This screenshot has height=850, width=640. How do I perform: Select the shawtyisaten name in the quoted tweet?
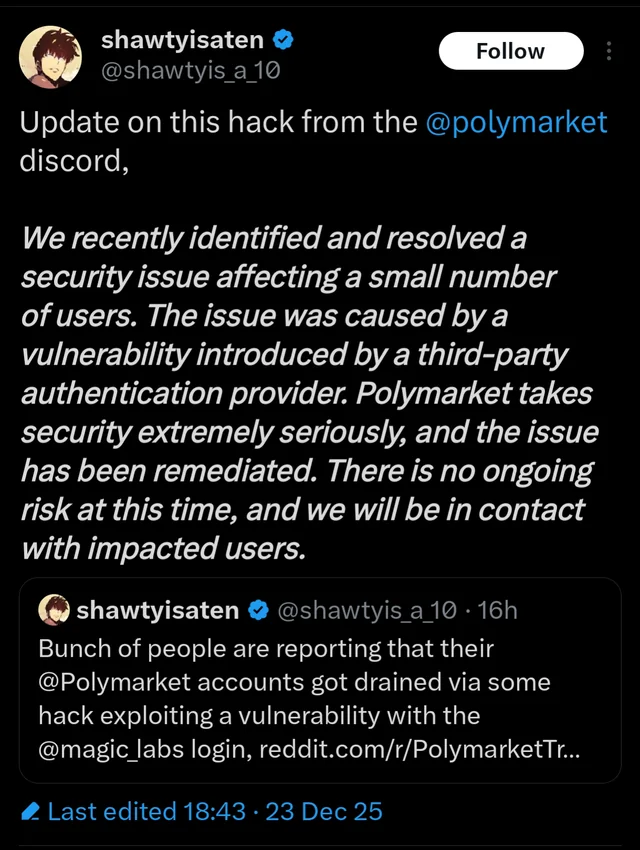(x=158, y=610)
